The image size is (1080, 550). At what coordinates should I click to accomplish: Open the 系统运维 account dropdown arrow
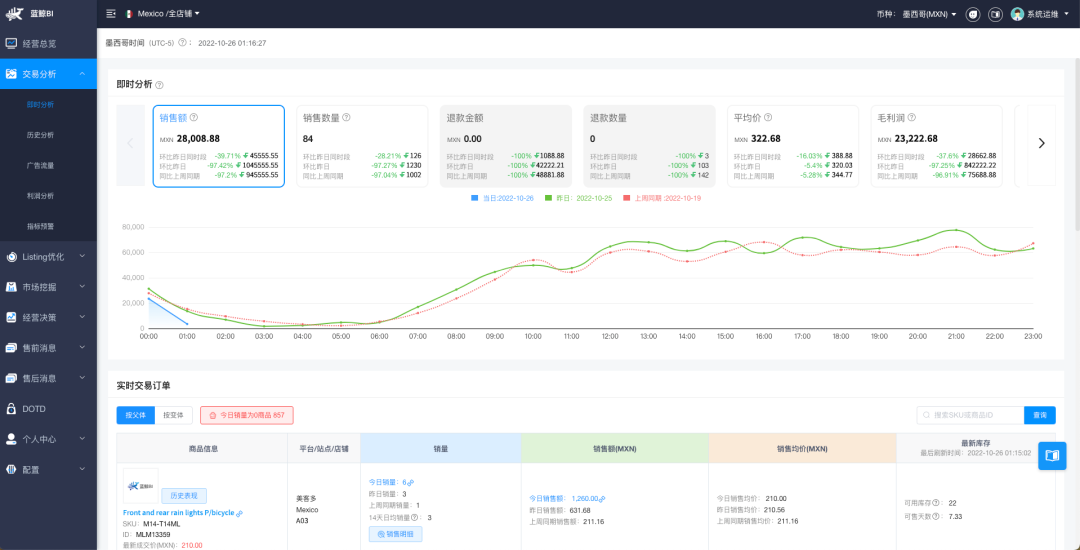(1066, 14)
